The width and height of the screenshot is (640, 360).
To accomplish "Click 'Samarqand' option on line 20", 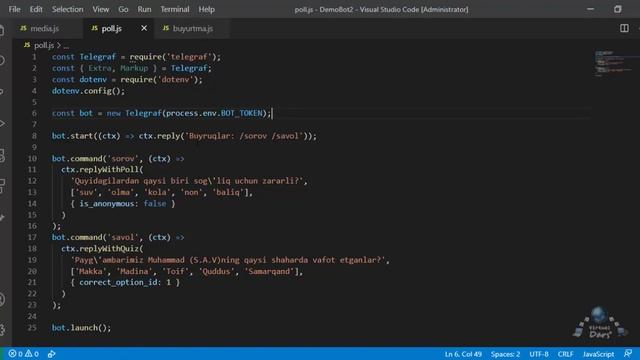I will 269,271.
